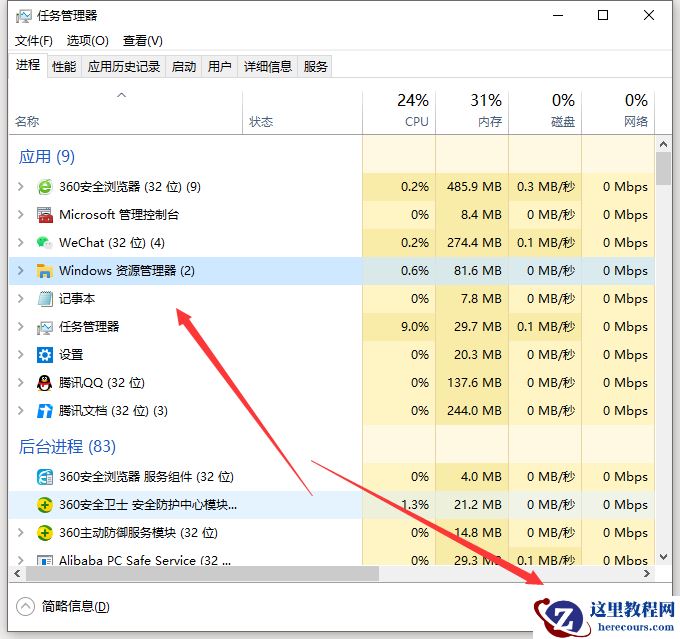Open the 查看(V) menu
680x639 pixels.
[143, 41]
